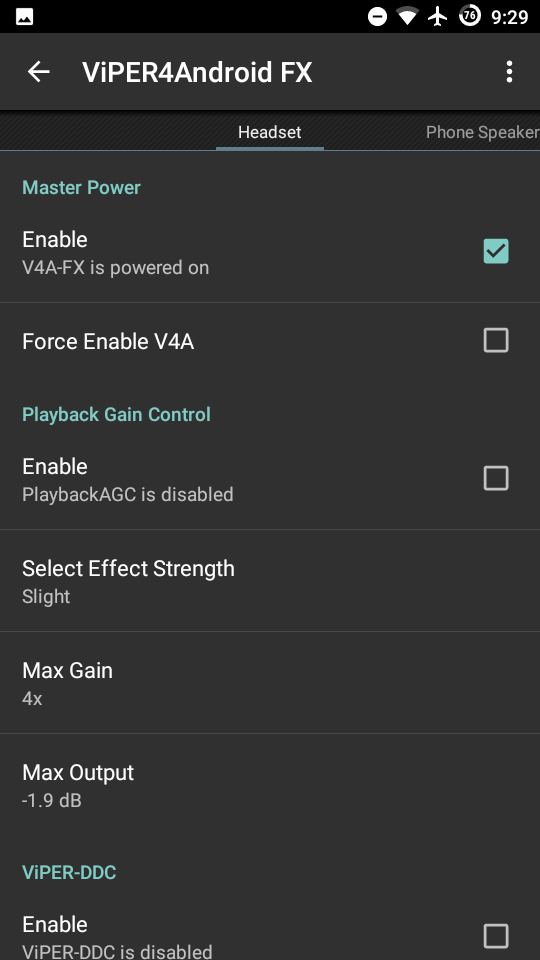Uncheck the Master Power Enable checkbox
Viewport: 540px width, 960px height.
click(x=496, y=251)
